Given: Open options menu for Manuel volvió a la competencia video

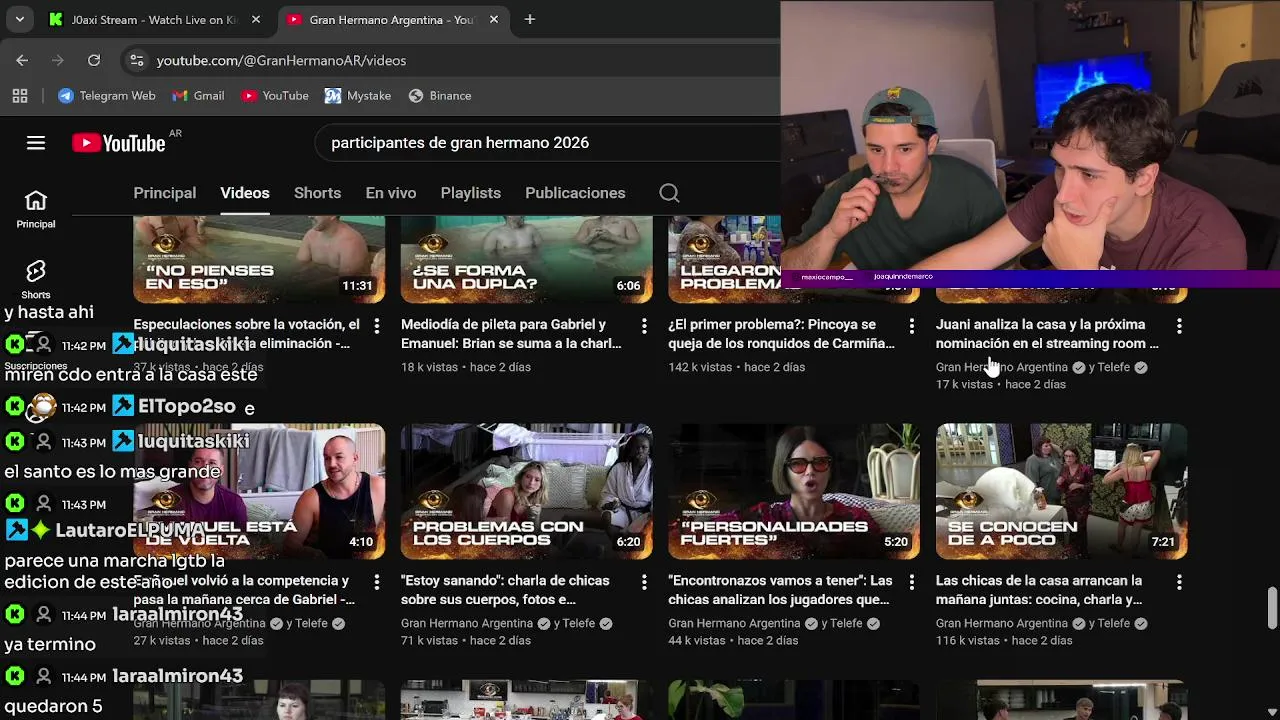Looking at the screenshot, I should click(x=376, y=582).
